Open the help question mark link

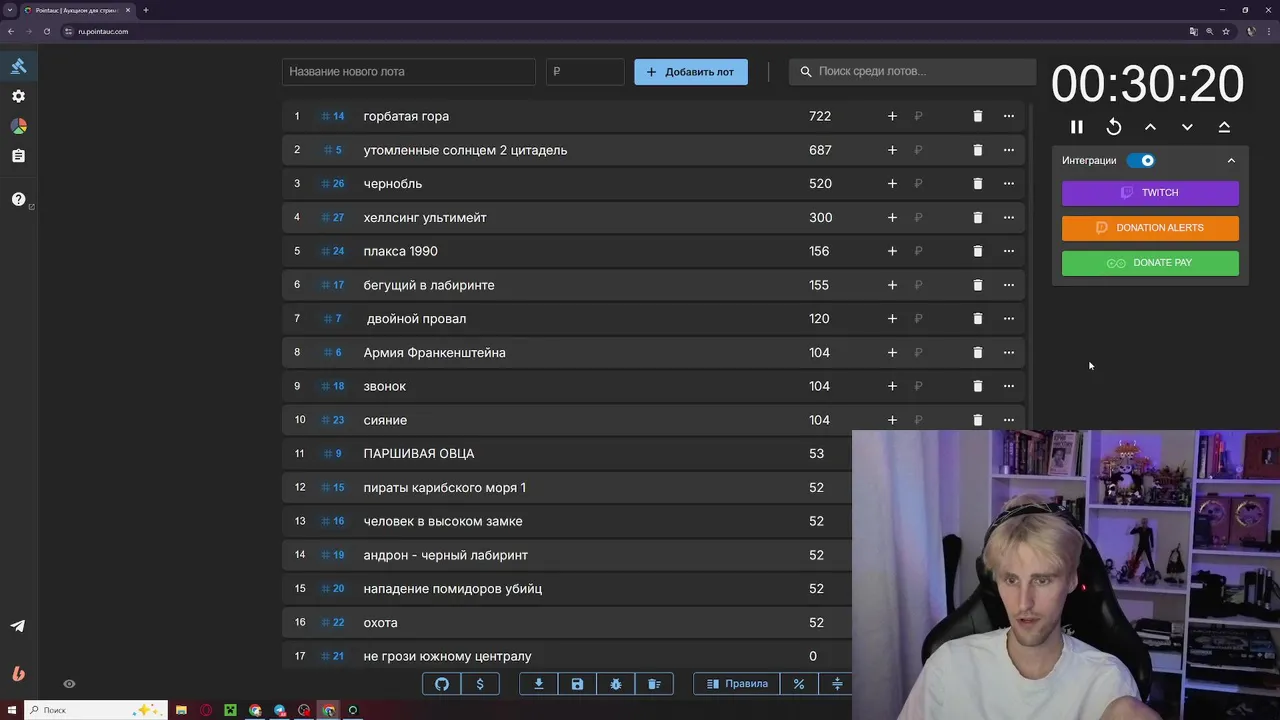[x=18, y=199]
